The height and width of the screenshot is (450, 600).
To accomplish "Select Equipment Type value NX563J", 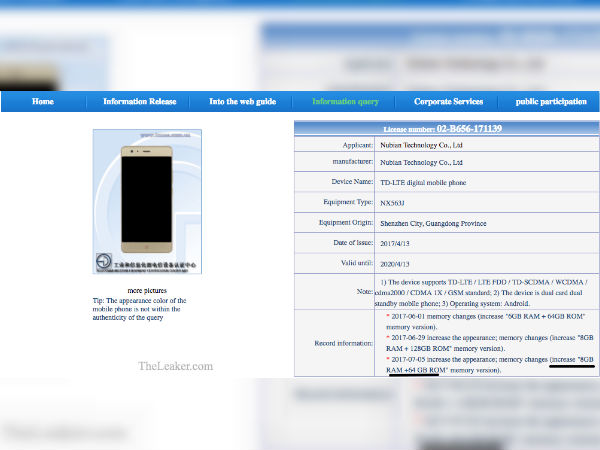I will coord(392,203).
